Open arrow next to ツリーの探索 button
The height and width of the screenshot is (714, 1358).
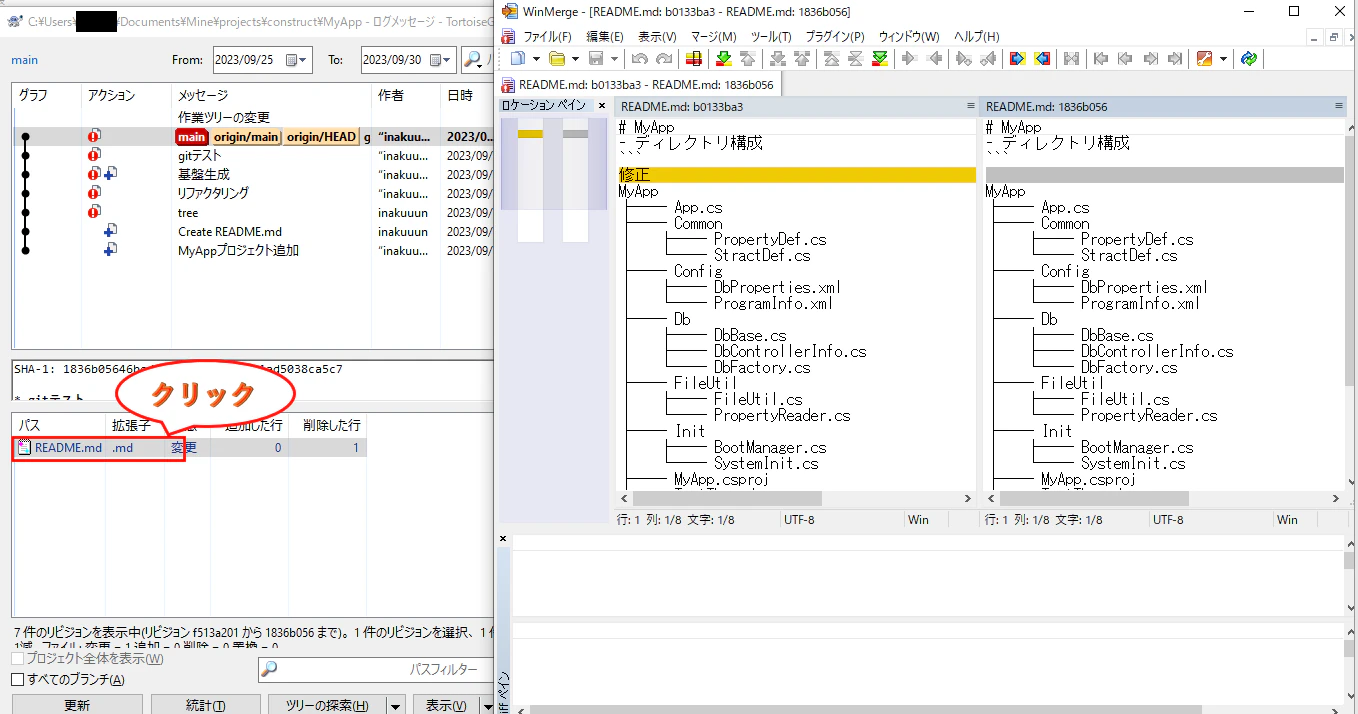[396, 705]
